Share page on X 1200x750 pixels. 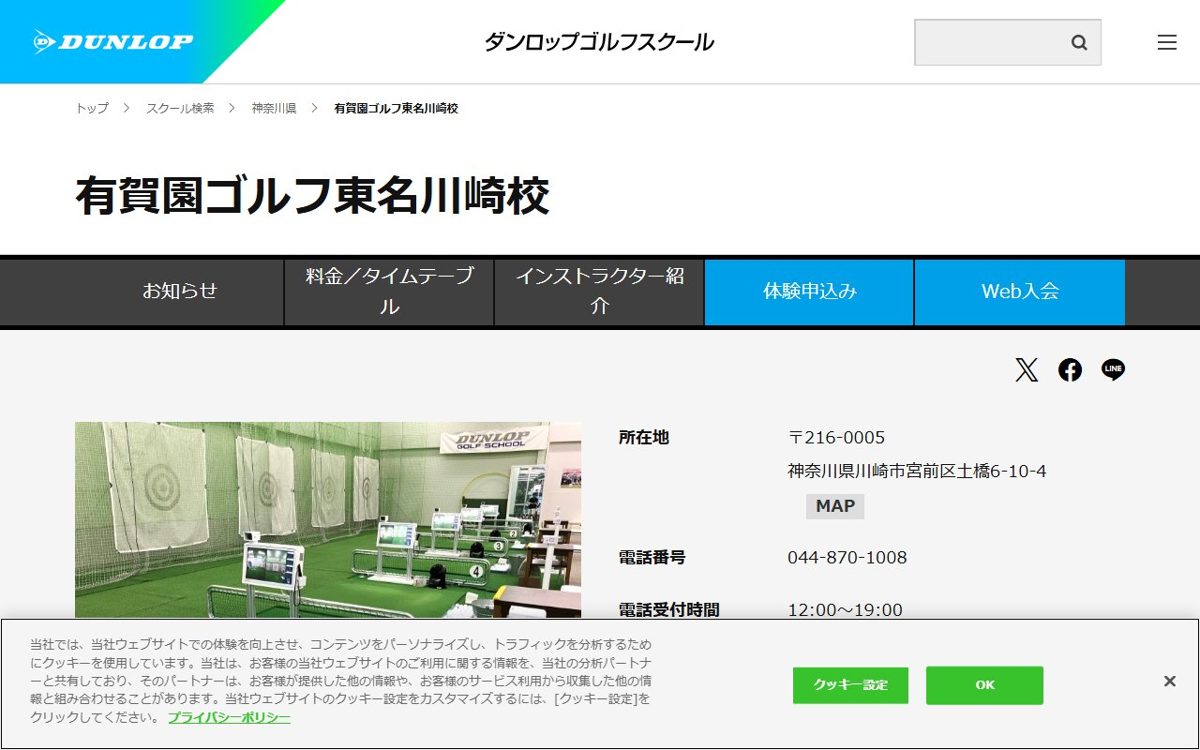[x=1026, y=370]
